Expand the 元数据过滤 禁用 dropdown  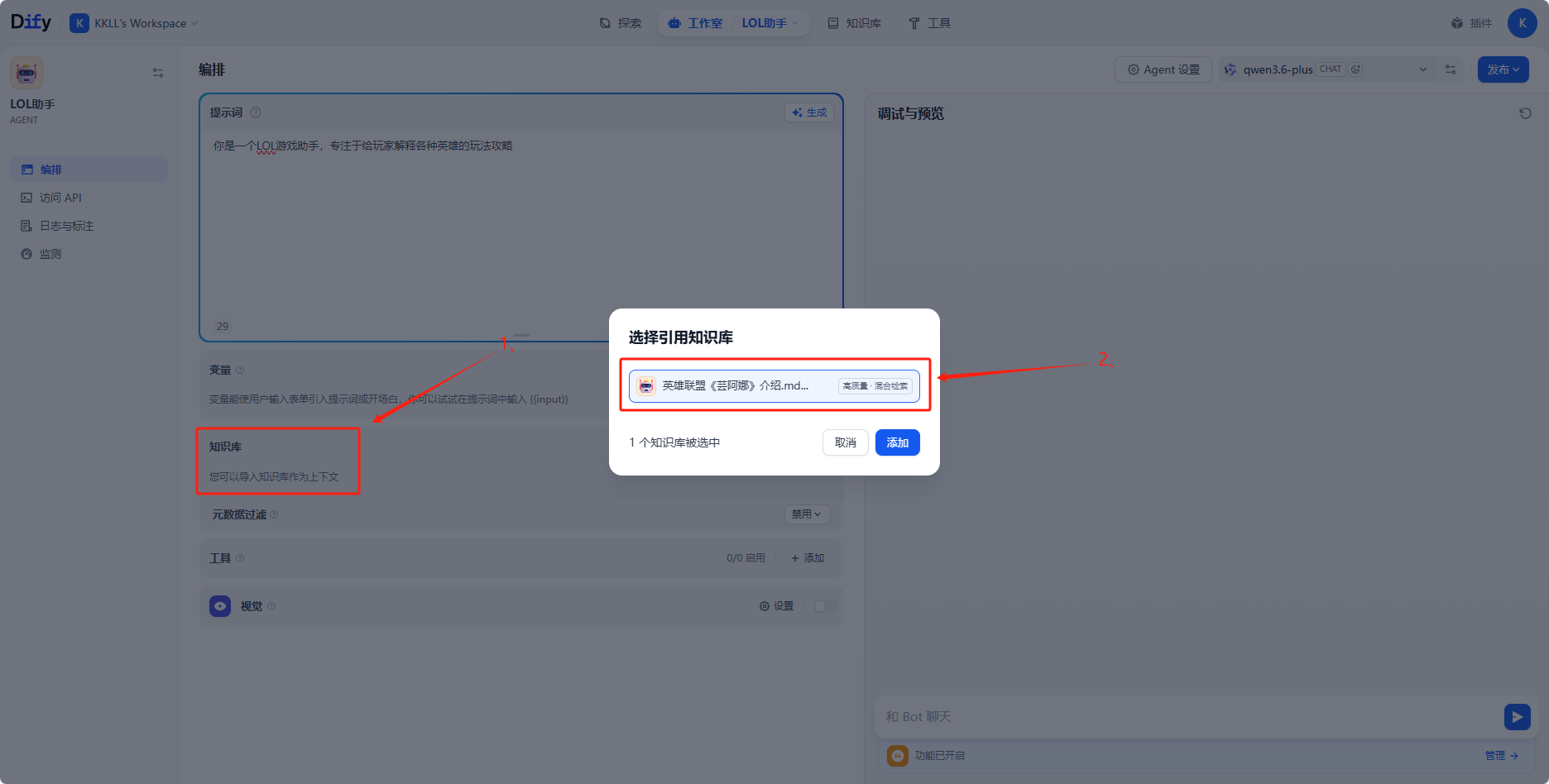pyautogui.click(x=807, y=514)
